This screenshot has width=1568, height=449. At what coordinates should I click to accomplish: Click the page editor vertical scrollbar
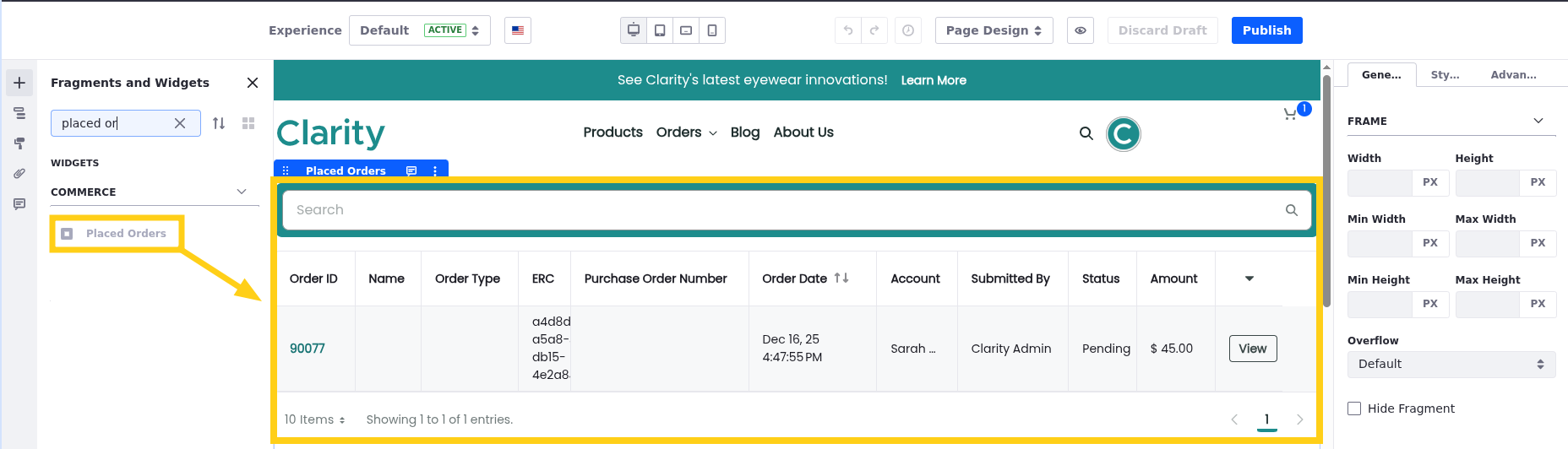tap(1326, 192)
